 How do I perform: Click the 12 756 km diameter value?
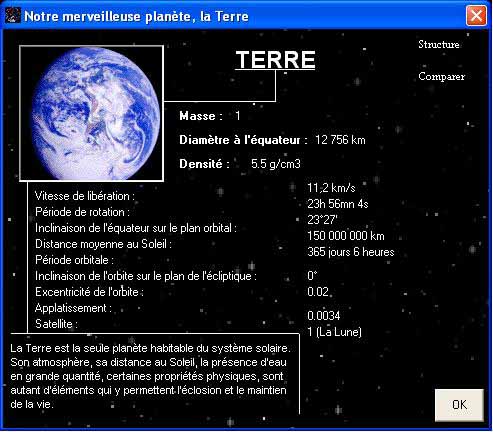pos(340,140)
